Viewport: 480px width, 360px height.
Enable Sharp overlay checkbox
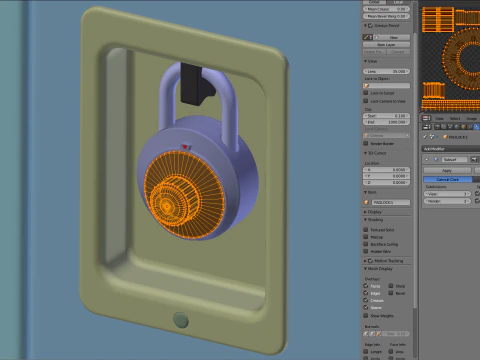click(391, 286)
